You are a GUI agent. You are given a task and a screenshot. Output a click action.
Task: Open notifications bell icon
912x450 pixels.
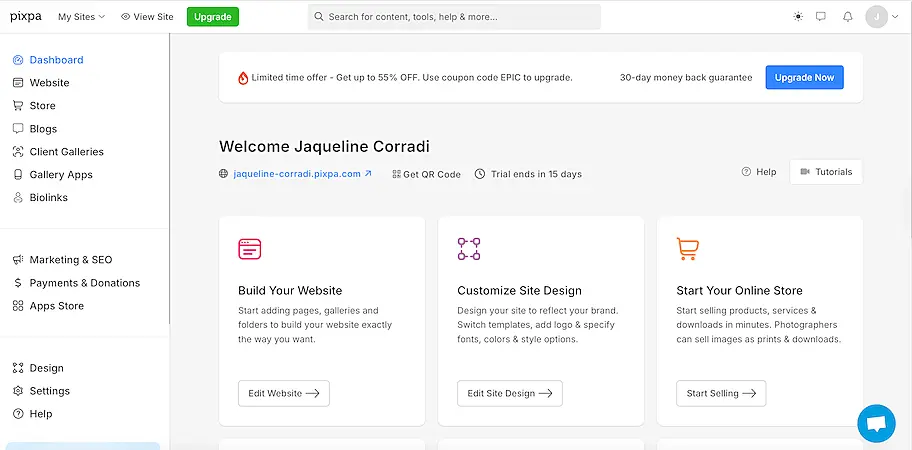pyautogui.click(x=848, y=17)
